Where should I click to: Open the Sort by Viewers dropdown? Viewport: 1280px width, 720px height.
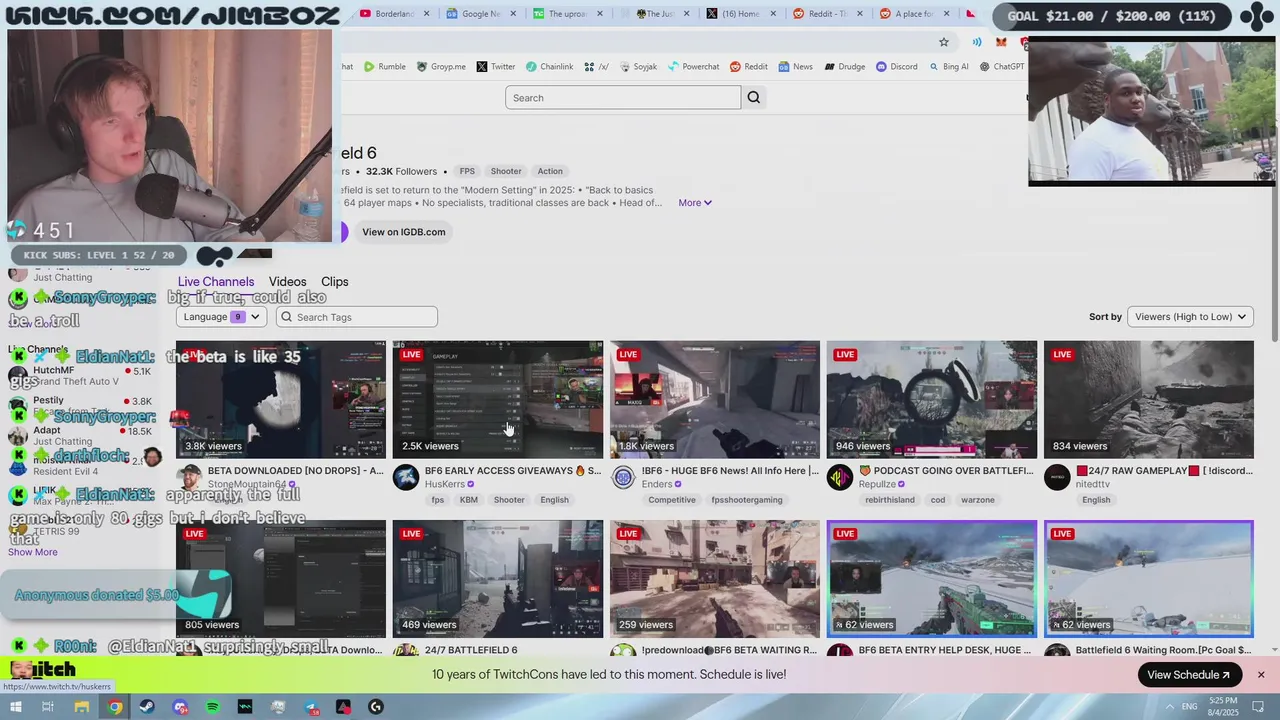(x=1190, y=317)
